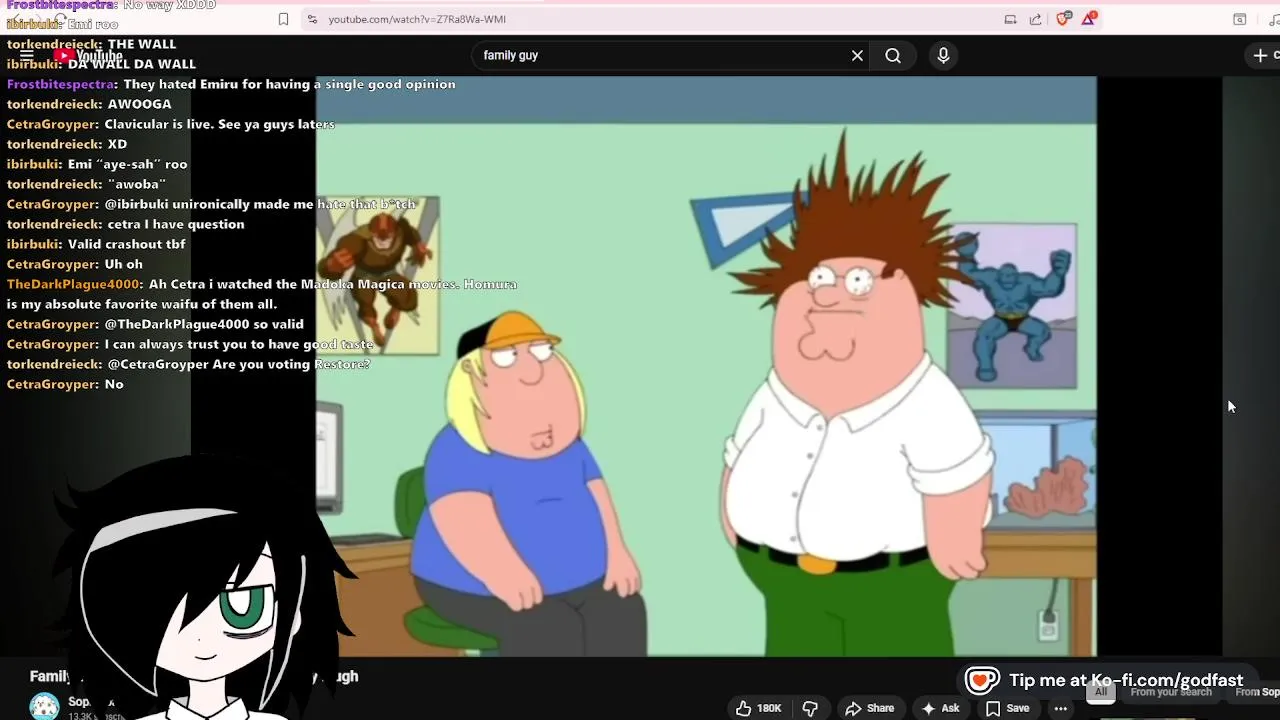Click chat message 'cetra I have question'
Screen dimensions: 1280x720
(176, 224)
